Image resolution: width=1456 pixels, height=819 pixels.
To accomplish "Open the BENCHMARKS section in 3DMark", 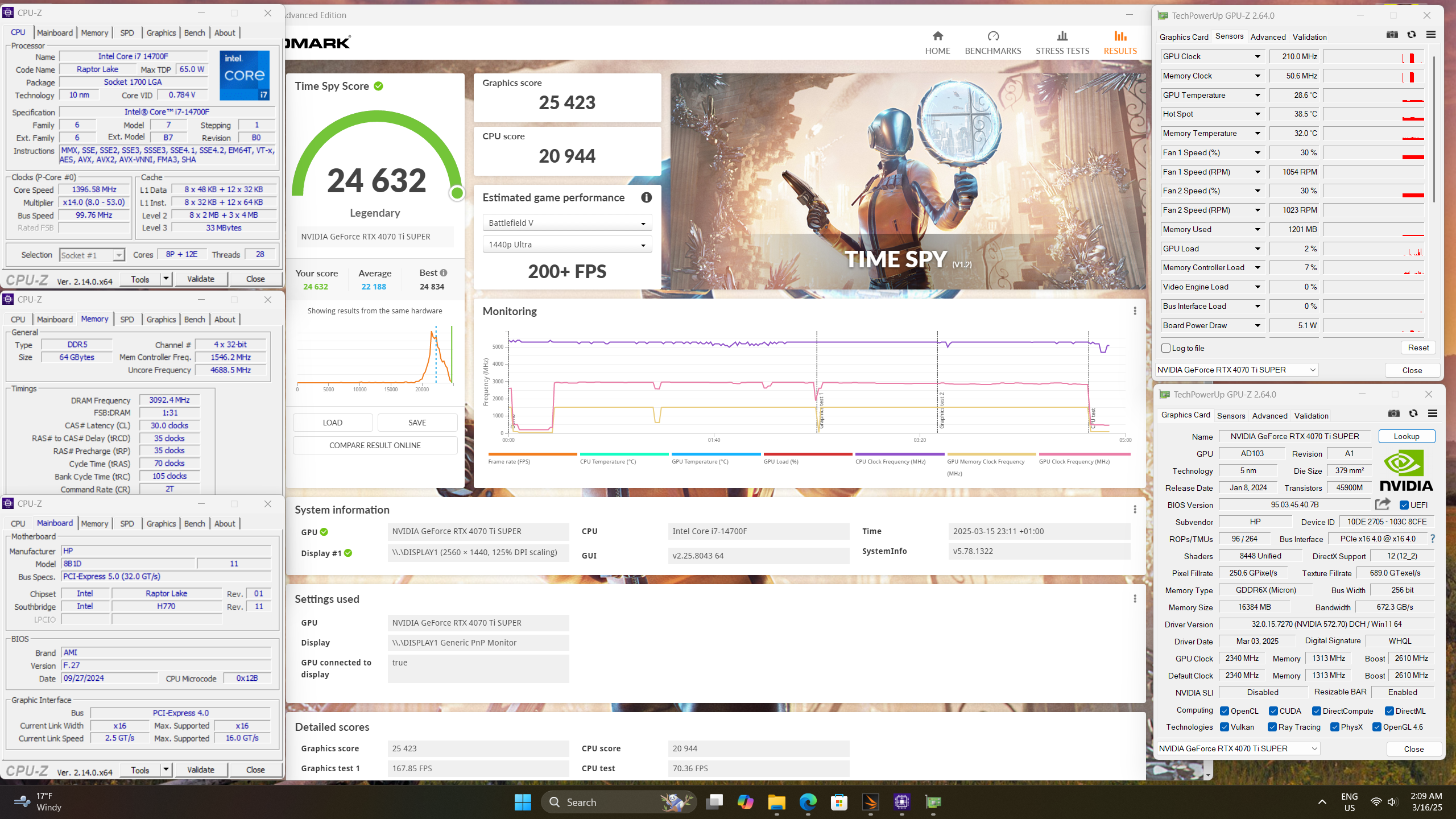I will [x=993, y=43].
